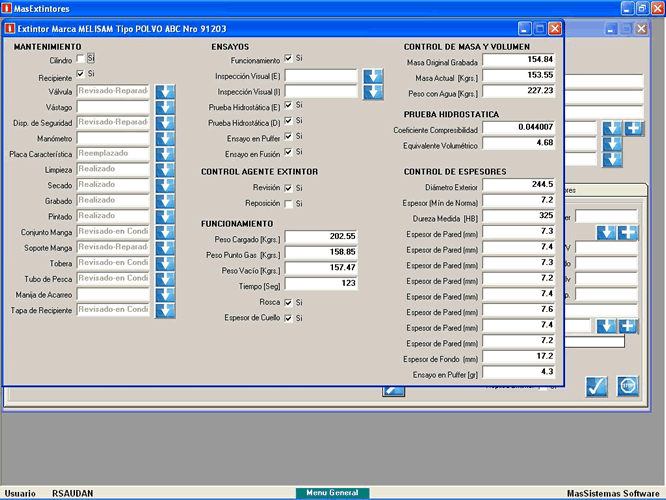Click the pencil edit icon below the dialog

pyautogui.click(x=392, y=391)
